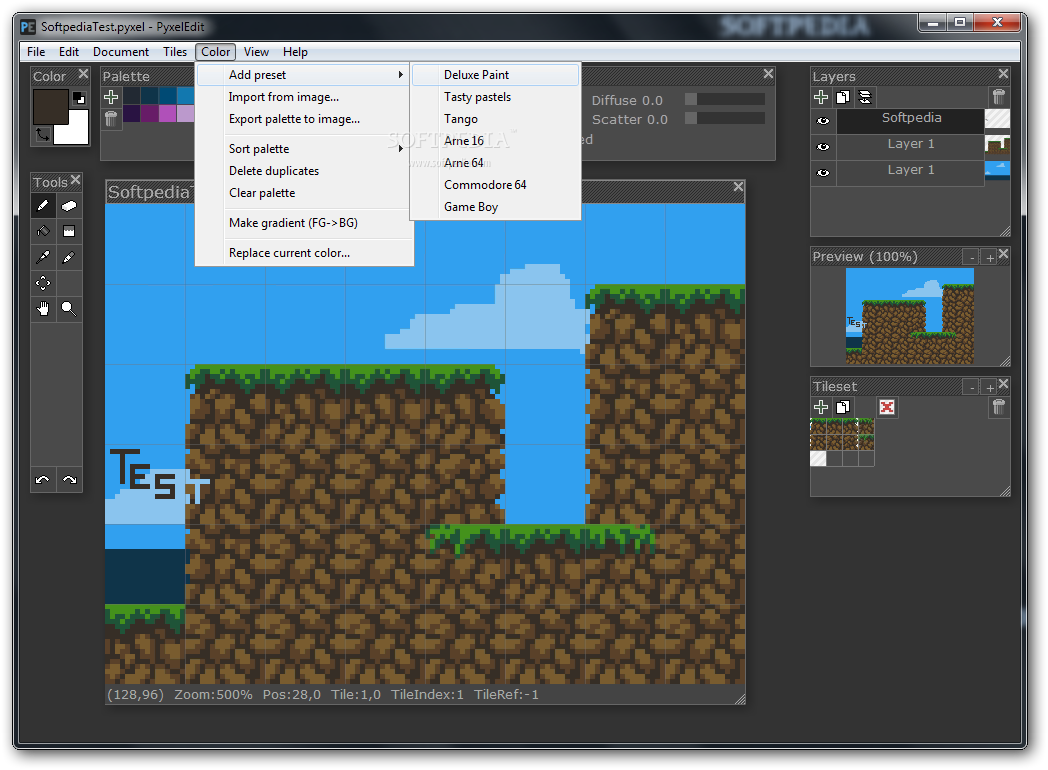Open the Help menu
Image resolution: width=1048 pixels, height=770 pixels.
pyautogui.click(x=295, y=51)
